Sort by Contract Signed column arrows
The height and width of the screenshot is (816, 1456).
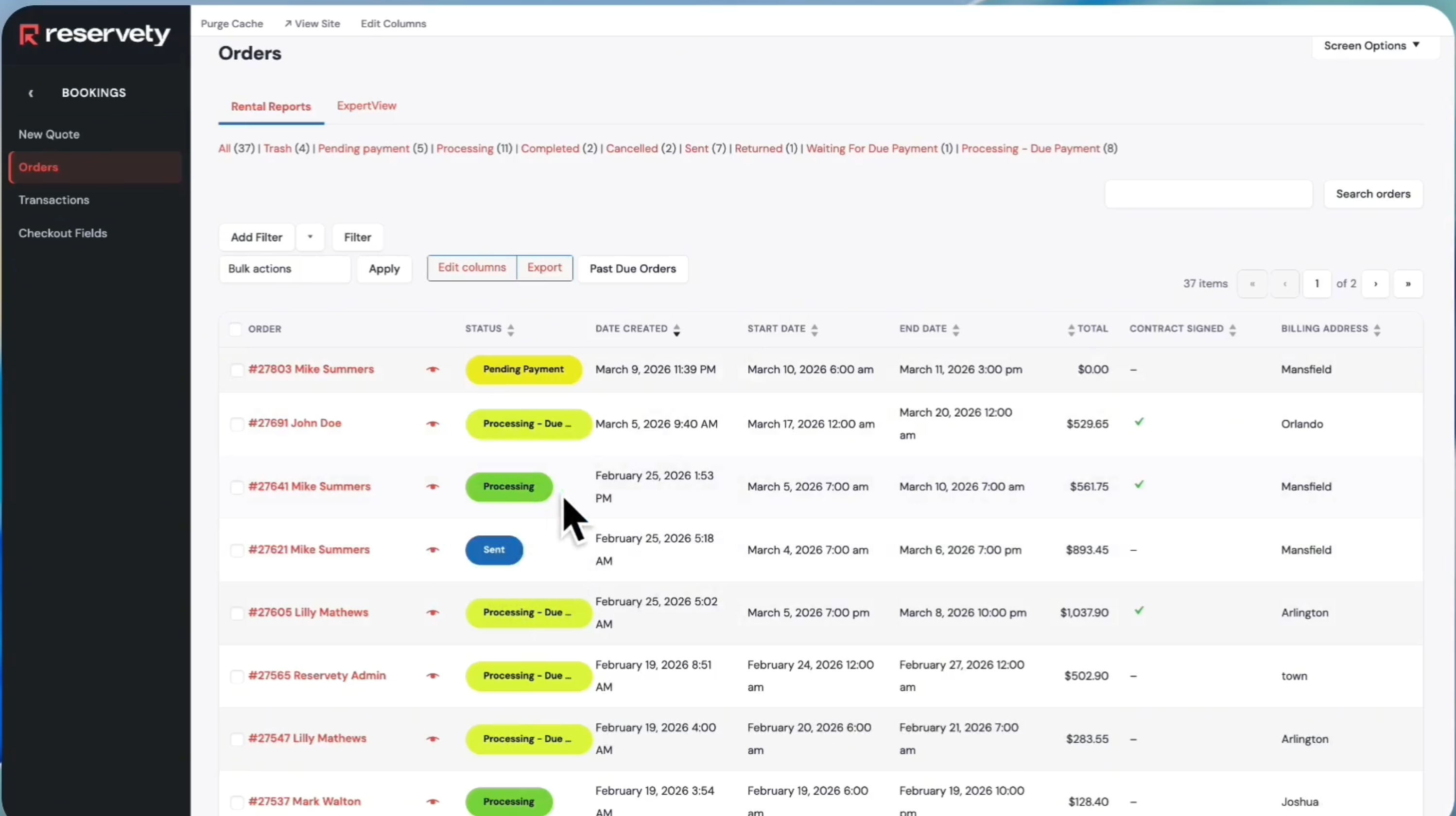[x=1233, y=330]
